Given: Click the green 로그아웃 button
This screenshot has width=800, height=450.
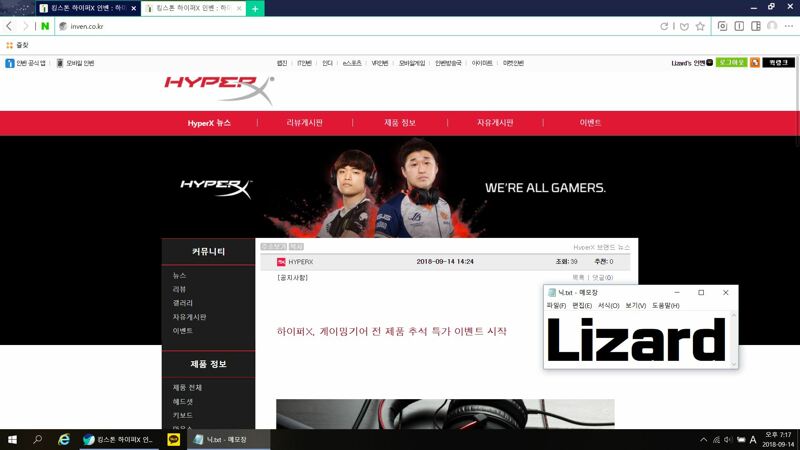Looking at the screenshot, I should tap(732, 63).
